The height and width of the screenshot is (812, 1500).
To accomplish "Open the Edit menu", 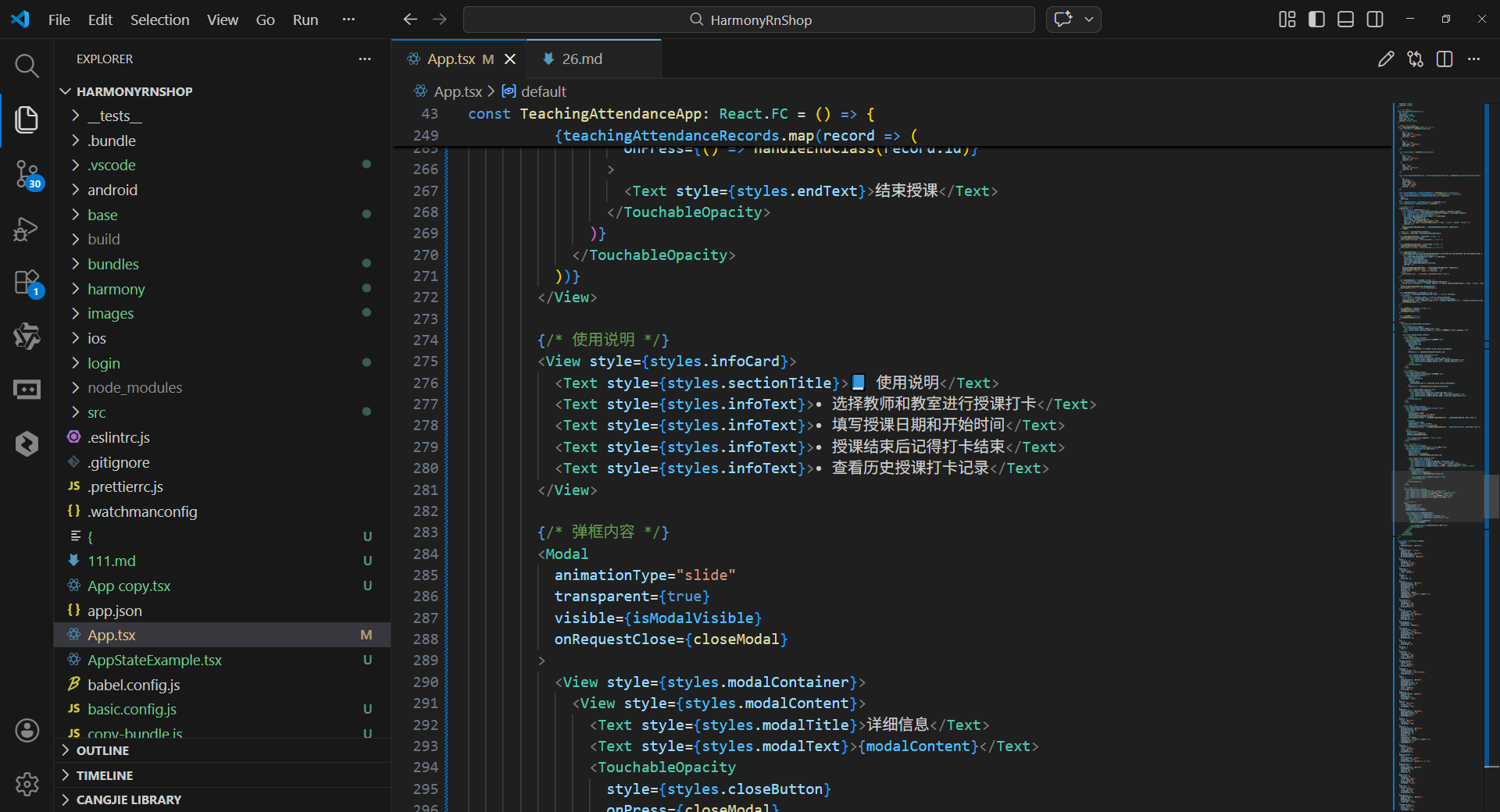I will [100, 20].
